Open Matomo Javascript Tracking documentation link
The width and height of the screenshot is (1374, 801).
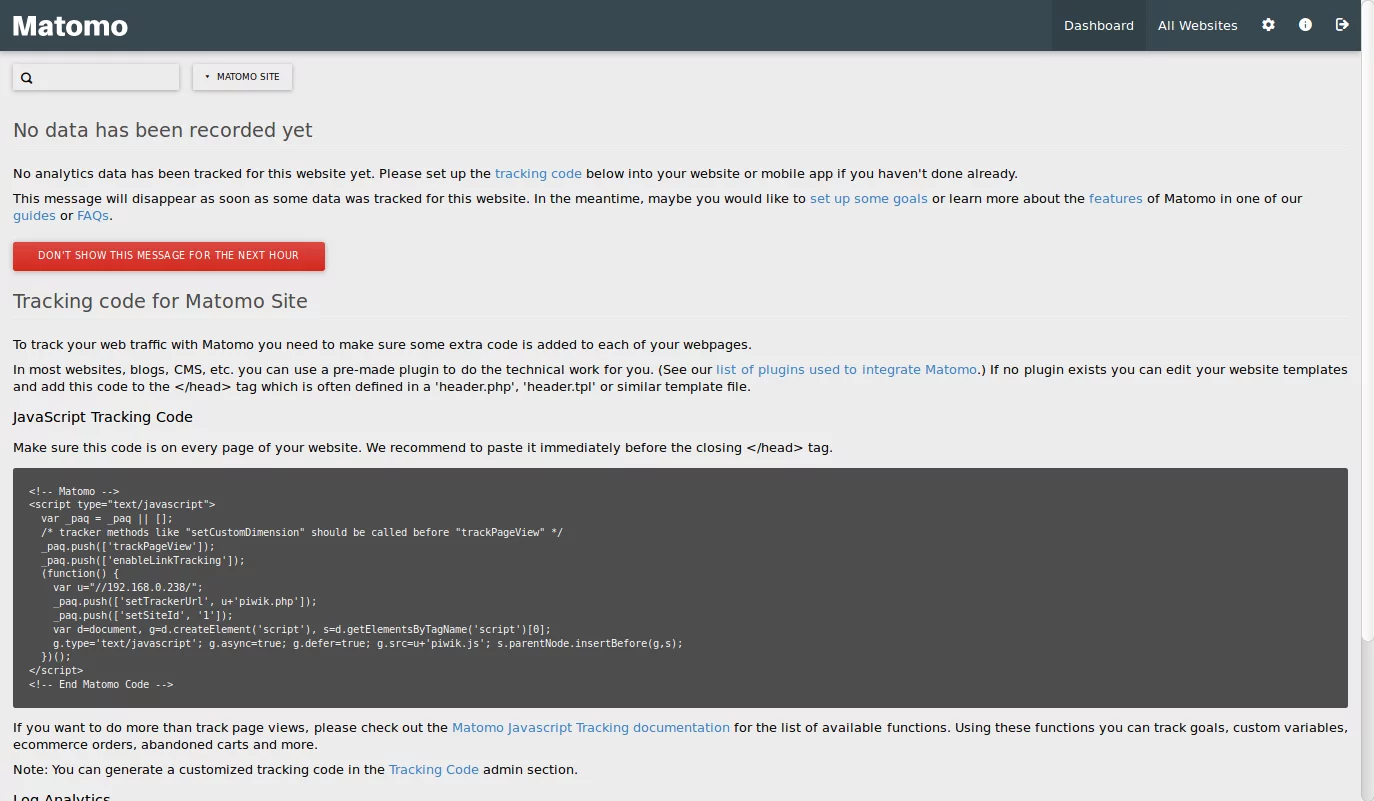[x=591, y=728]
